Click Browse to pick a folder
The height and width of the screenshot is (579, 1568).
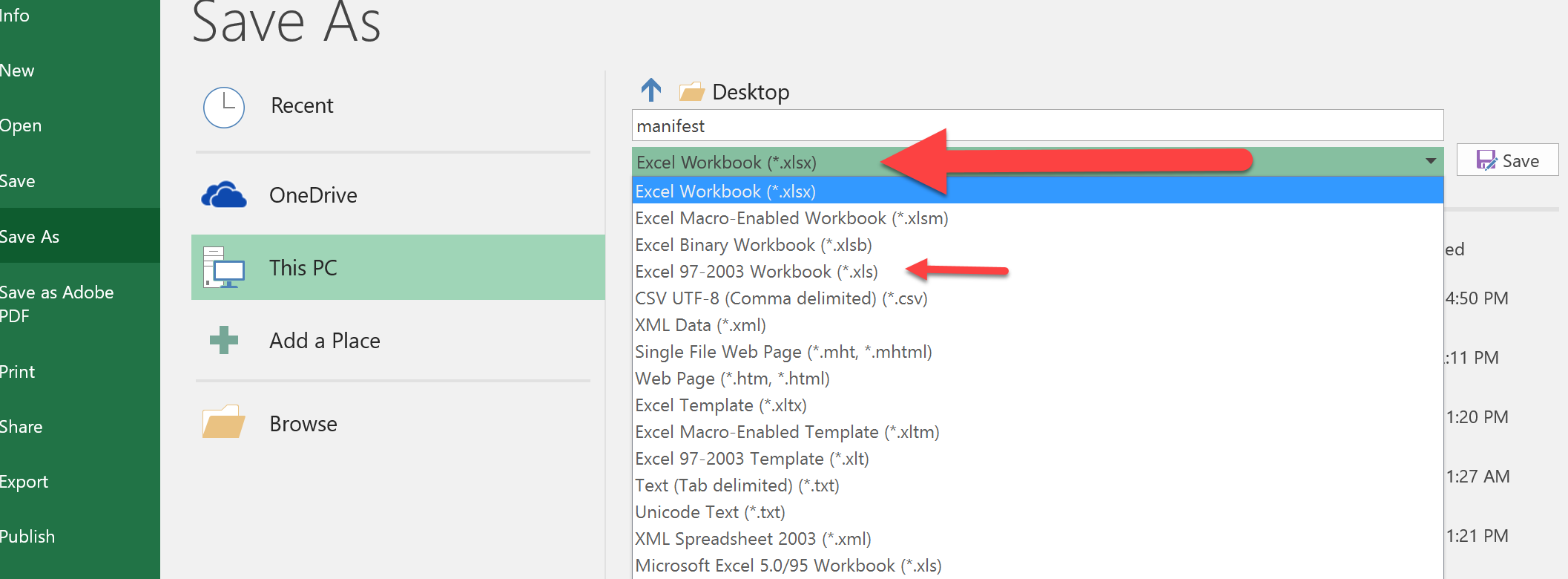303,424
